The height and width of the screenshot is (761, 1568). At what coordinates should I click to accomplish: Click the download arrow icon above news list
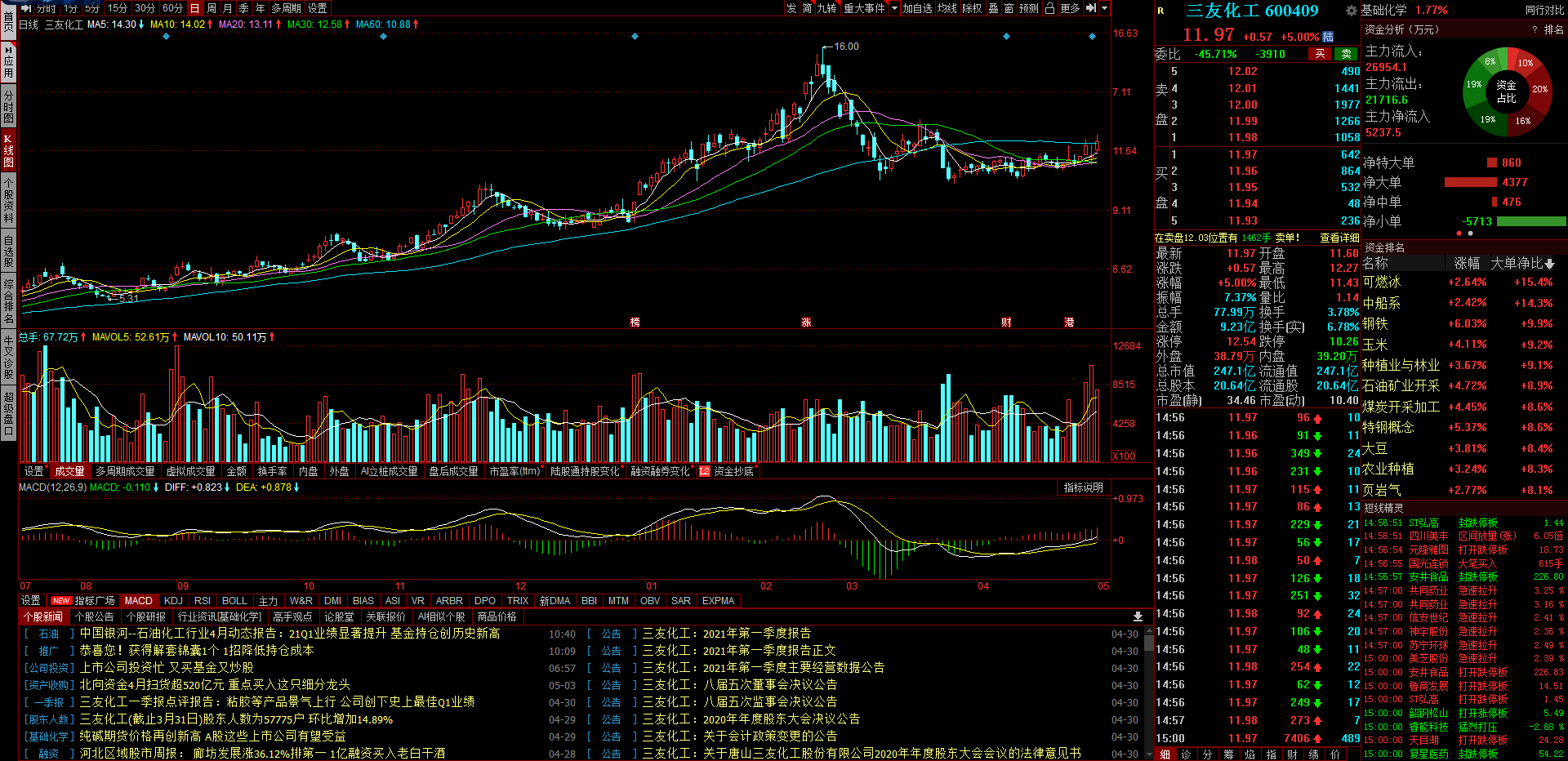(x=1138, y=616)
